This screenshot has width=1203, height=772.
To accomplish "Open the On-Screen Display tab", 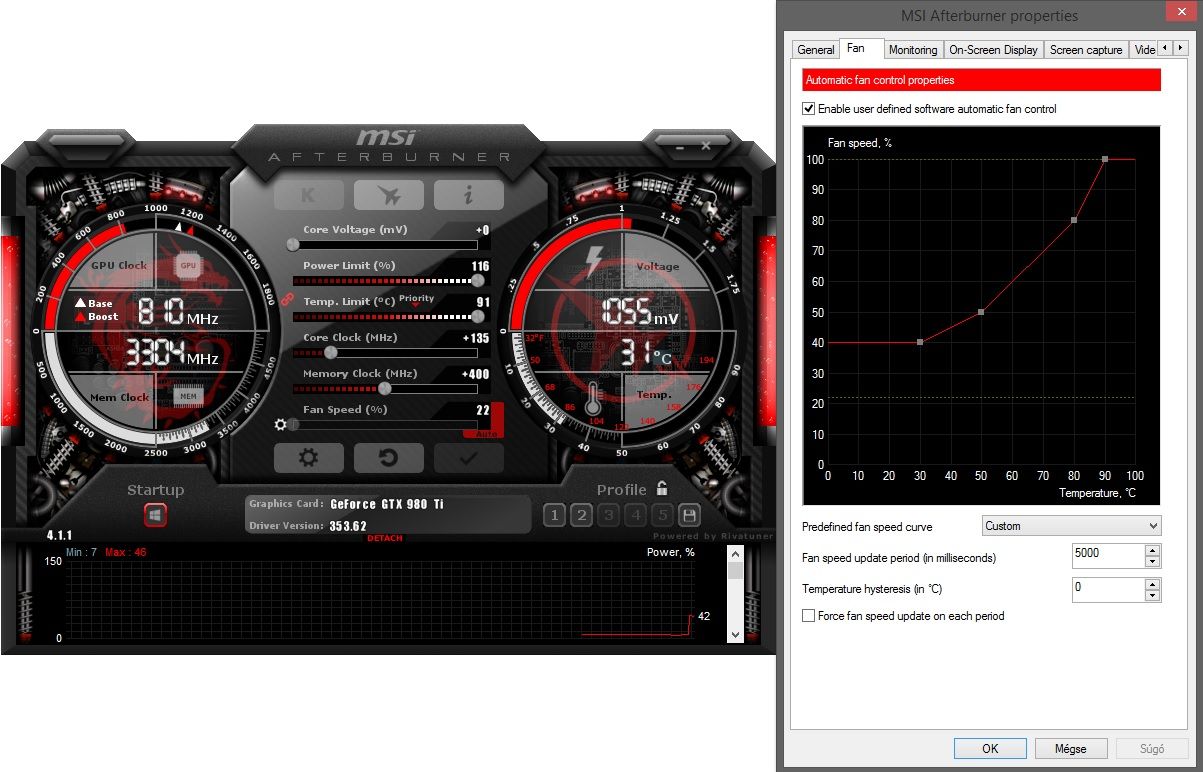I will (993, 50).
